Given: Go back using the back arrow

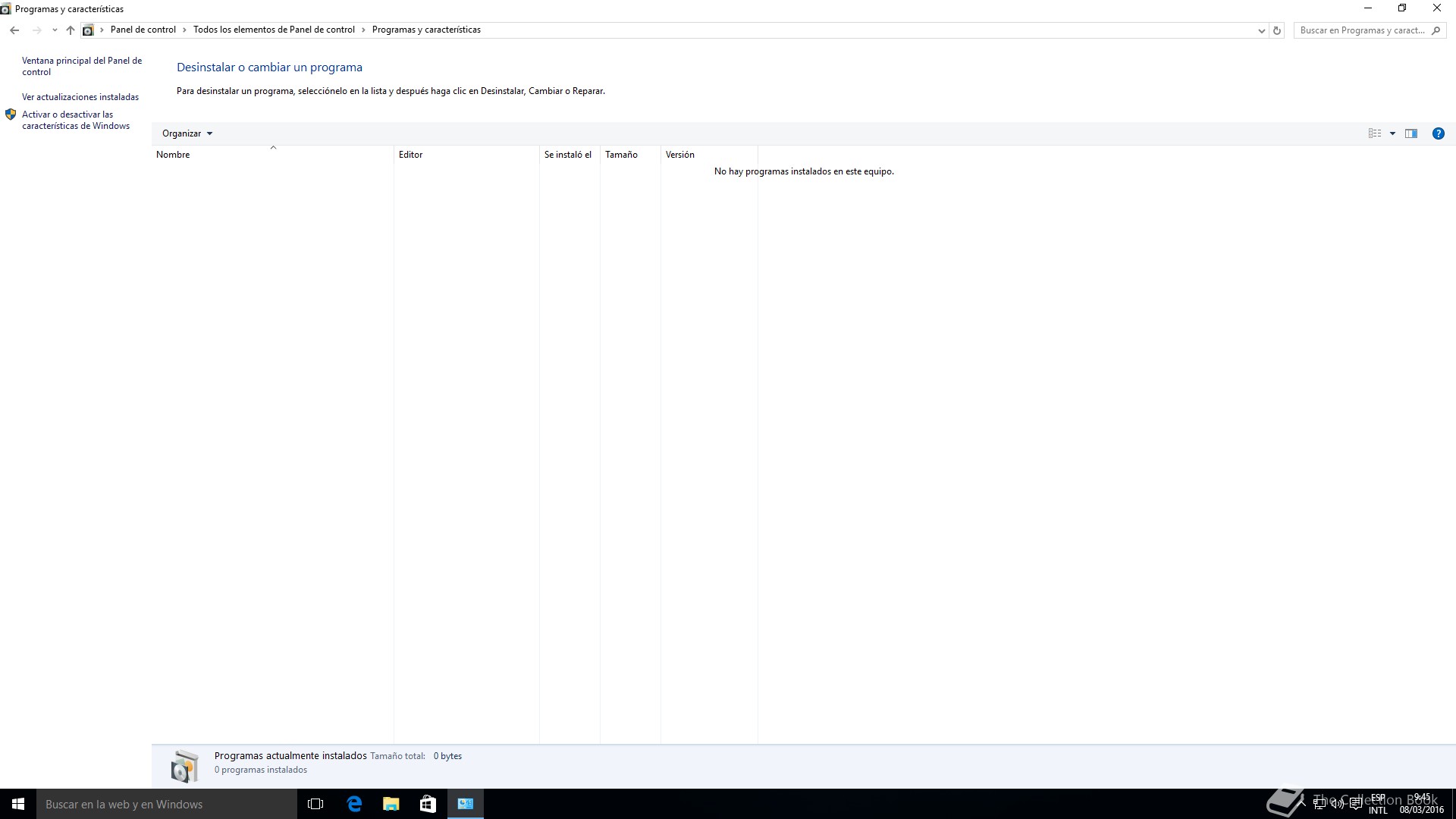Looking at the screenshot, I should [x=14, y=30].
